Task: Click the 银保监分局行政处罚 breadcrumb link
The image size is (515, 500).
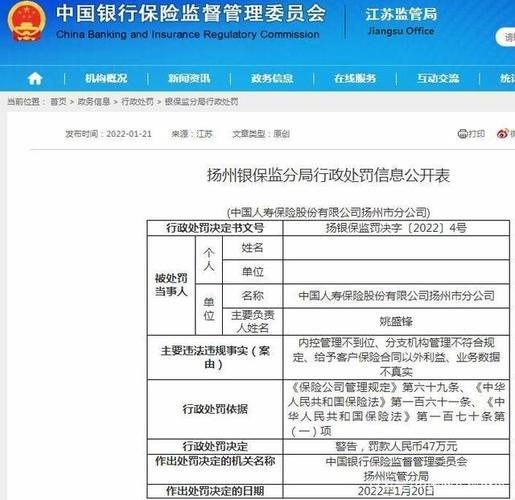Action: click(x=202, y=101)
